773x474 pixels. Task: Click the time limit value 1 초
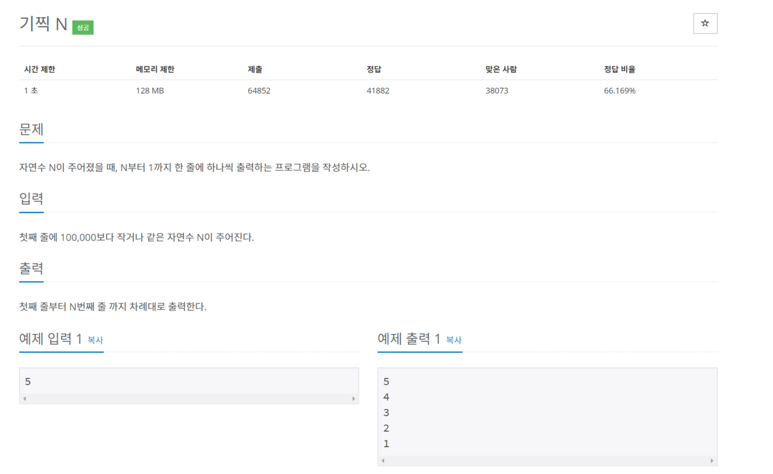click(x=31, y=91)
